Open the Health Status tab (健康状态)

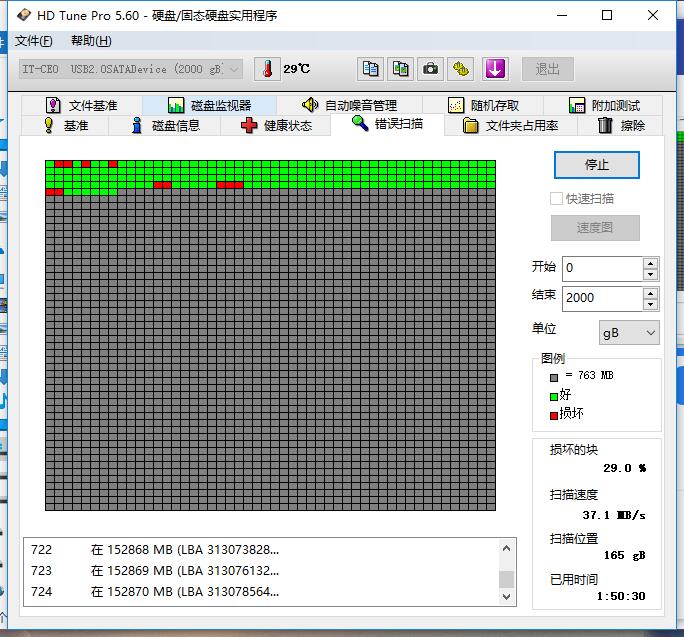[x=277, y=125]
